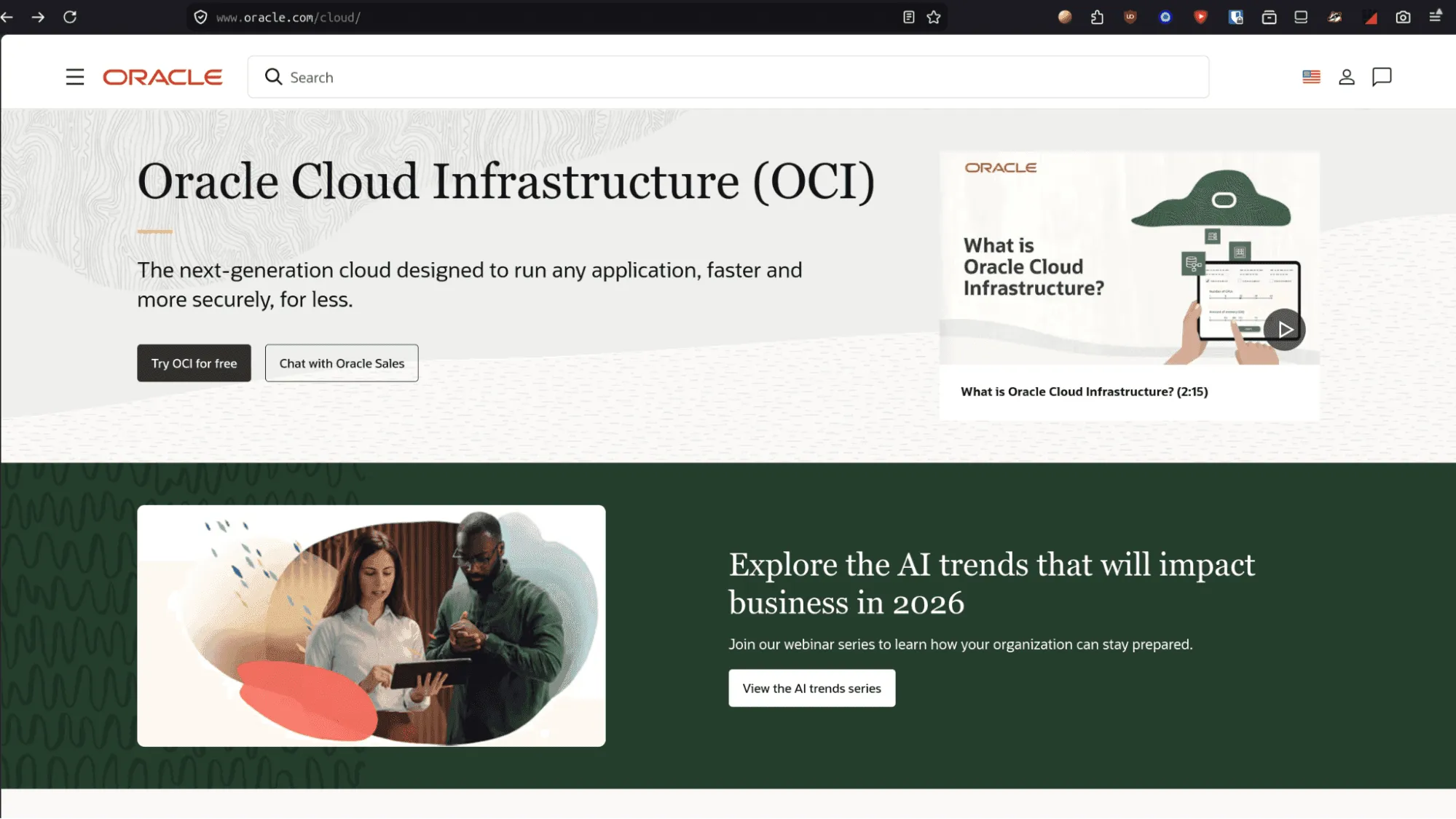Click the Try OCI for free button
The image size is (1456, 819).
[x=194, y=363]
